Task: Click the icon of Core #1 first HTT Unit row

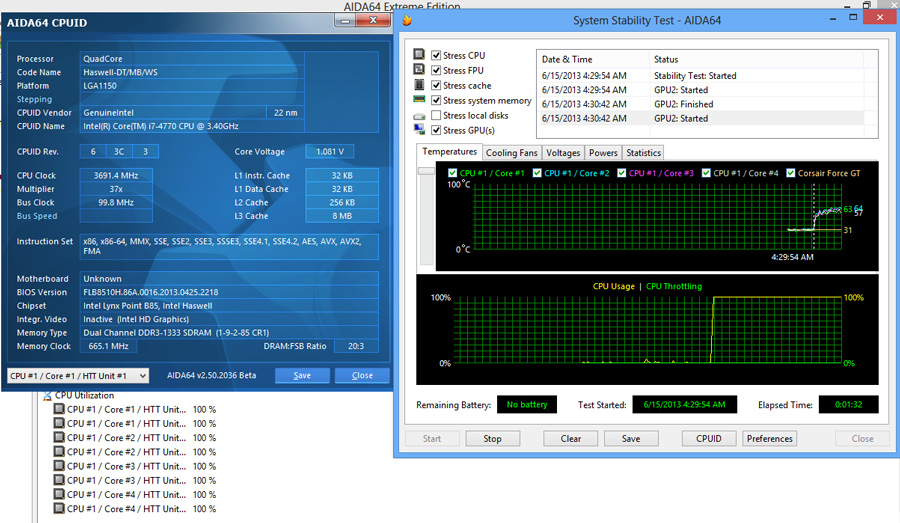Action: (59, 409)
